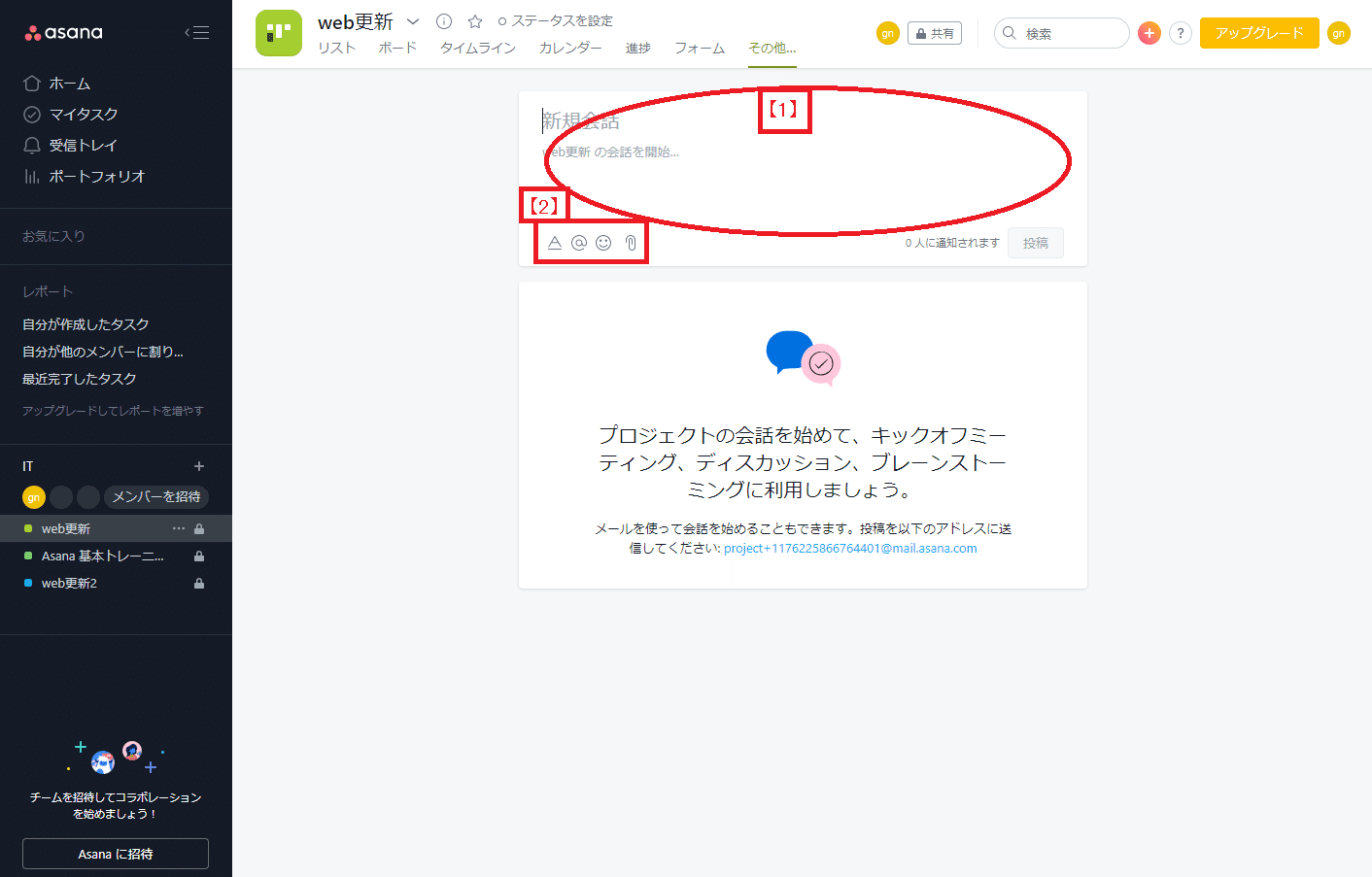Click the lock icon on the web更新 row

pos(199,529)
